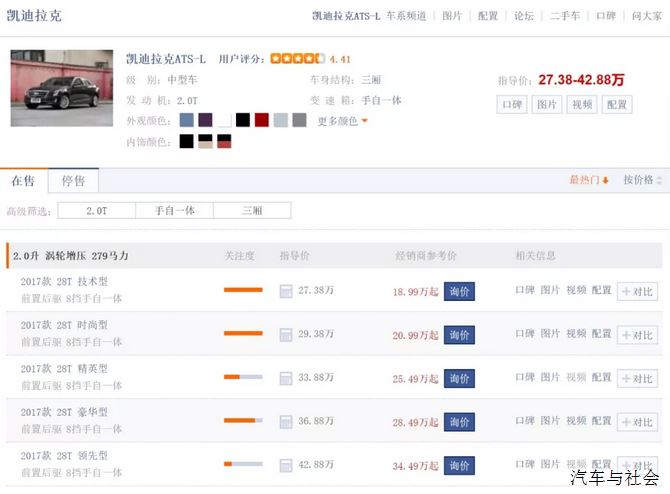This screenshot has height=494, width=670.
Task: Click dealer price 18.99万起
Action: click(416, 292)
